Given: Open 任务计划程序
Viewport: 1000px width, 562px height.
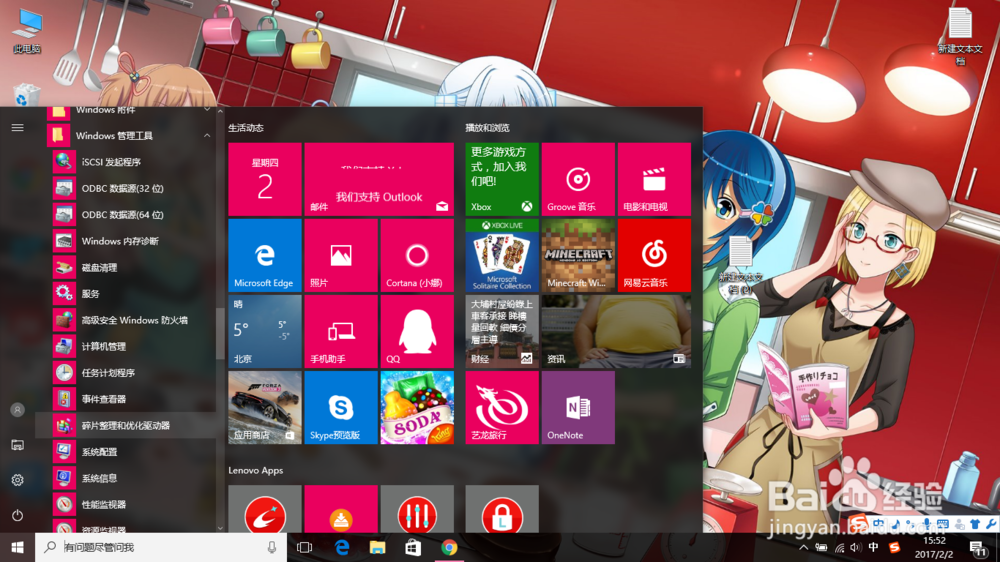Looking at the screenshot, I should pyautogui.click(x=126, y=373).
